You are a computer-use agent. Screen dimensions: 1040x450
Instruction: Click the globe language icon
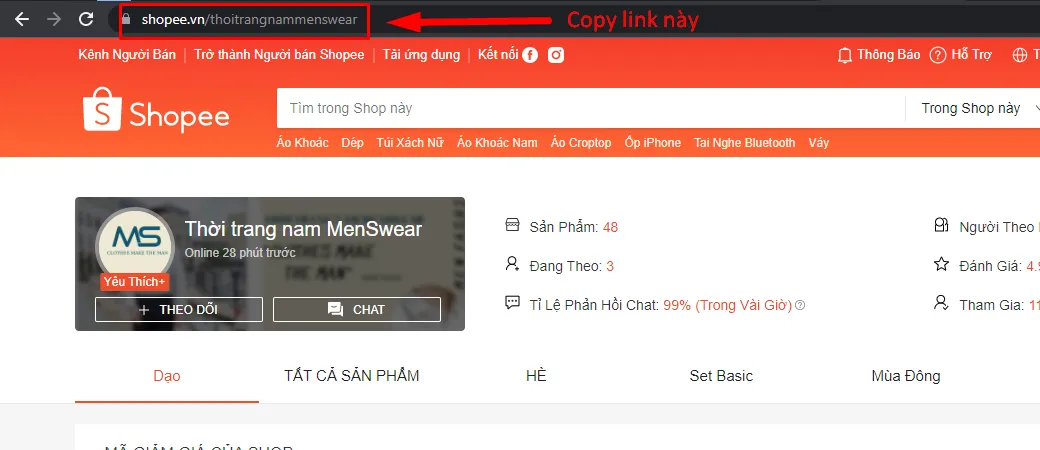1020,55
